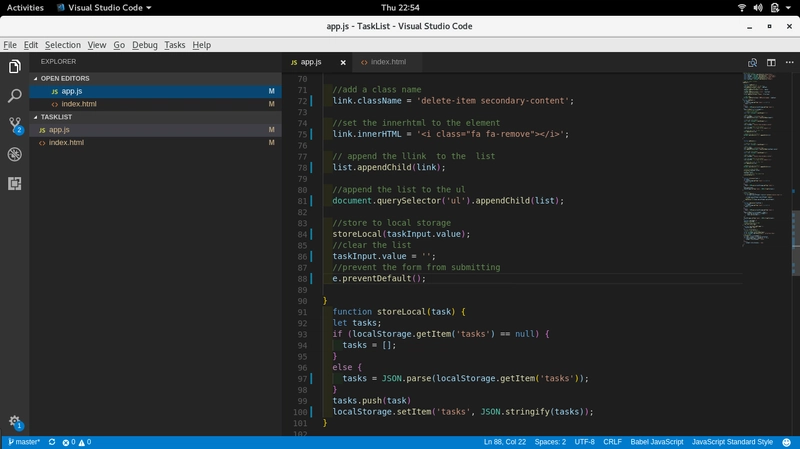Open the Explorer view icon
Image resolution: width=800 pixels, height=449 pixels.
point(15,66)
